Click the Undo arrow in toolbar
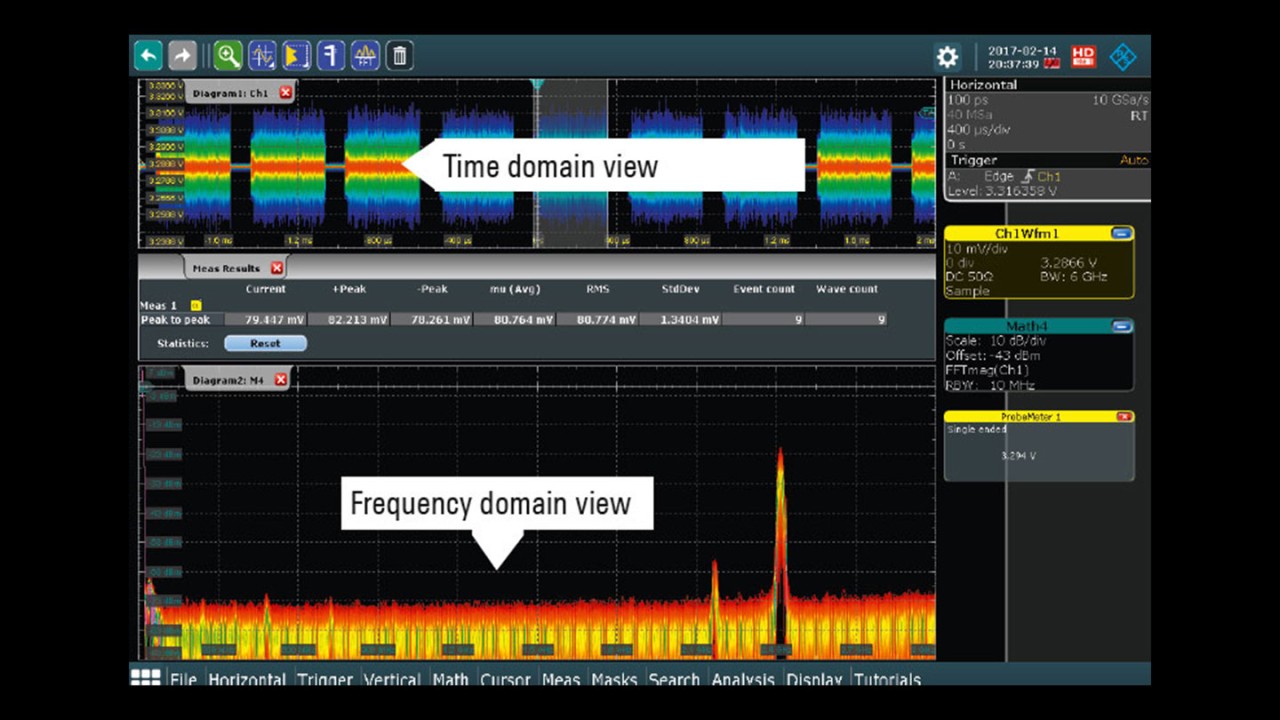The width and height of the screenshot is (1280, 720). (x=148, y=55)
